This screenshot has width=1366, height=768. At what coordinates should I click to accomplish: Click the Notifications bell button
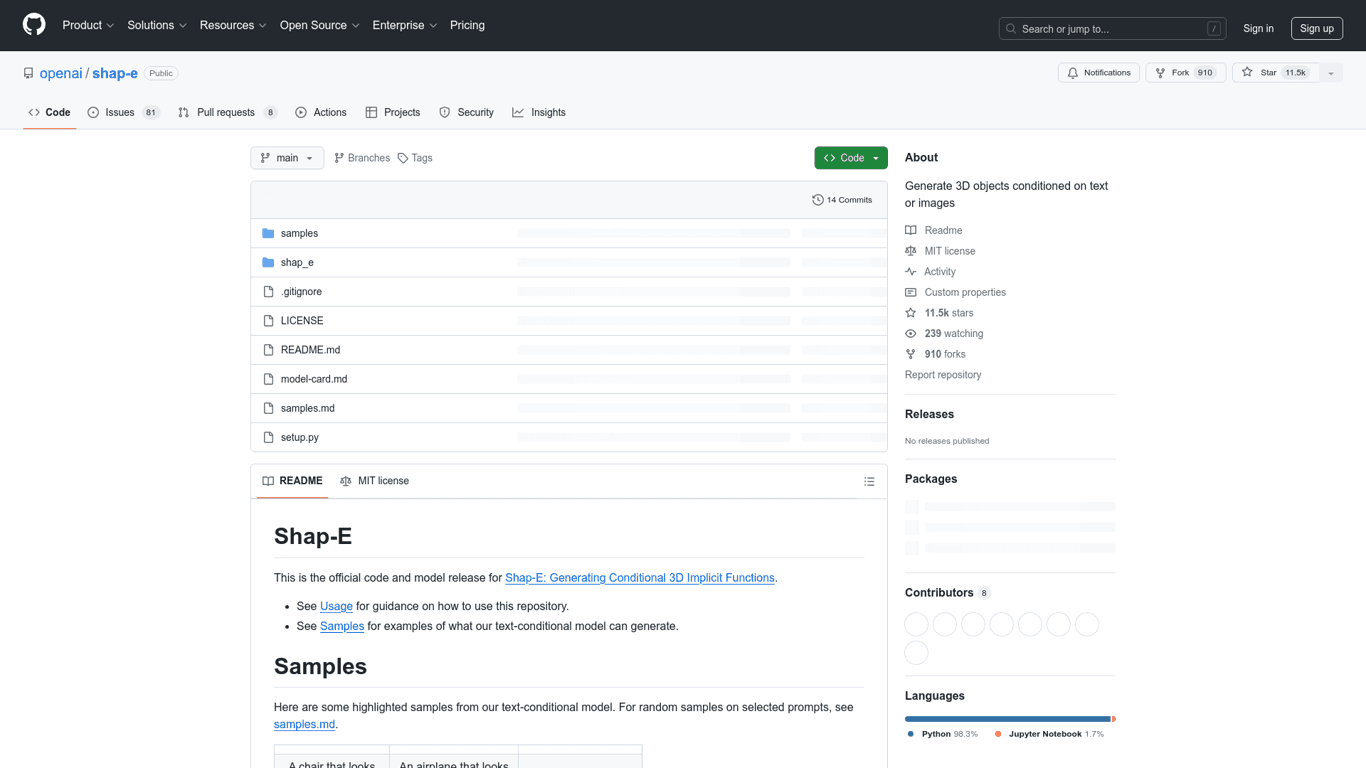click(1098, 73)
